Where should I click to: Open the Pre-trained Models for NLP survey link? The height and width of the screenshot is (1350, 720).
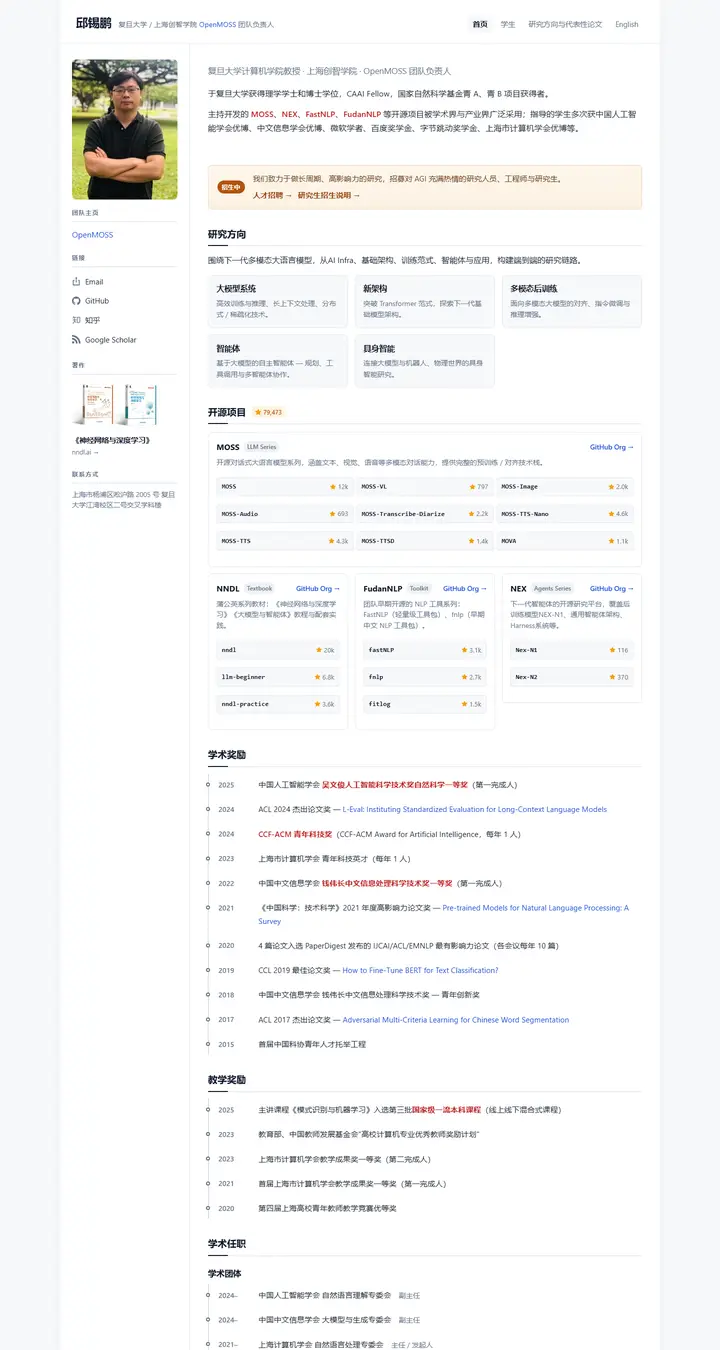443,914
